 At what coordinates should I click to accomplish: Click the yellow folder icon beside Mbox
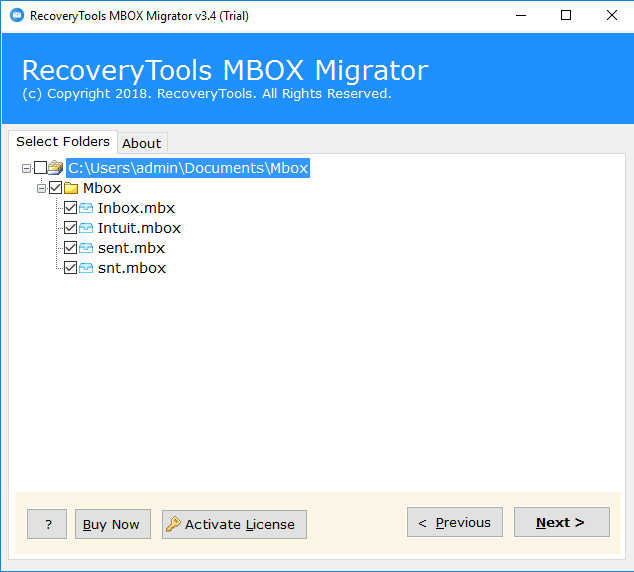(71, 188)
